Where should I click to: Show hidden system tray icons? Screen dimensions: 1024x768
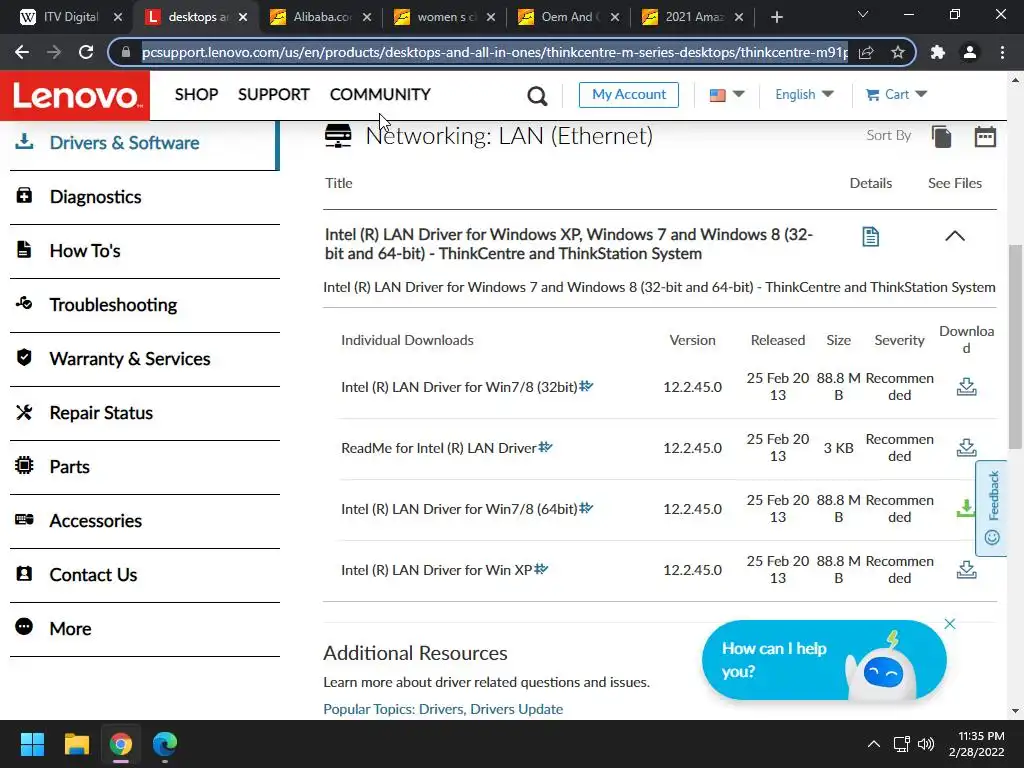(x=873, y=744)
